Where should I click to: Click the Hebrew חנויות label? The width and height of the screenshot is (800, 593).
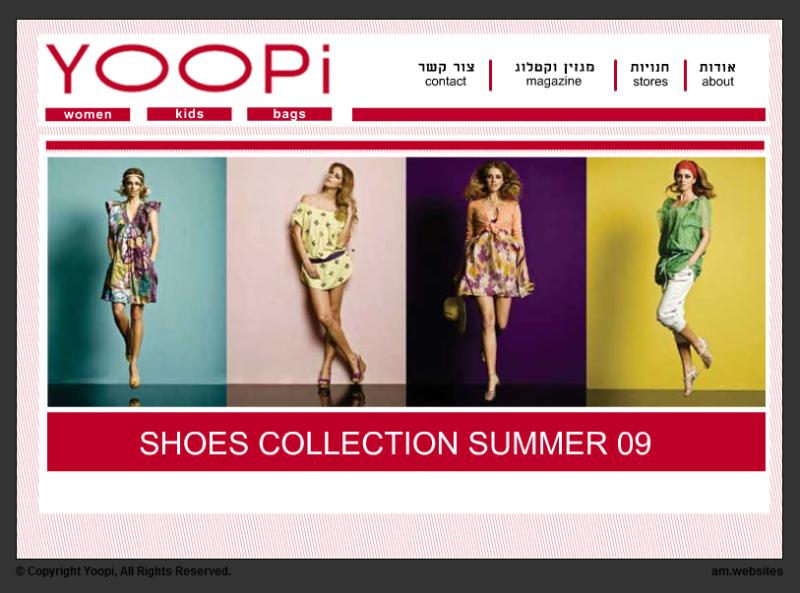click(650, 67)
